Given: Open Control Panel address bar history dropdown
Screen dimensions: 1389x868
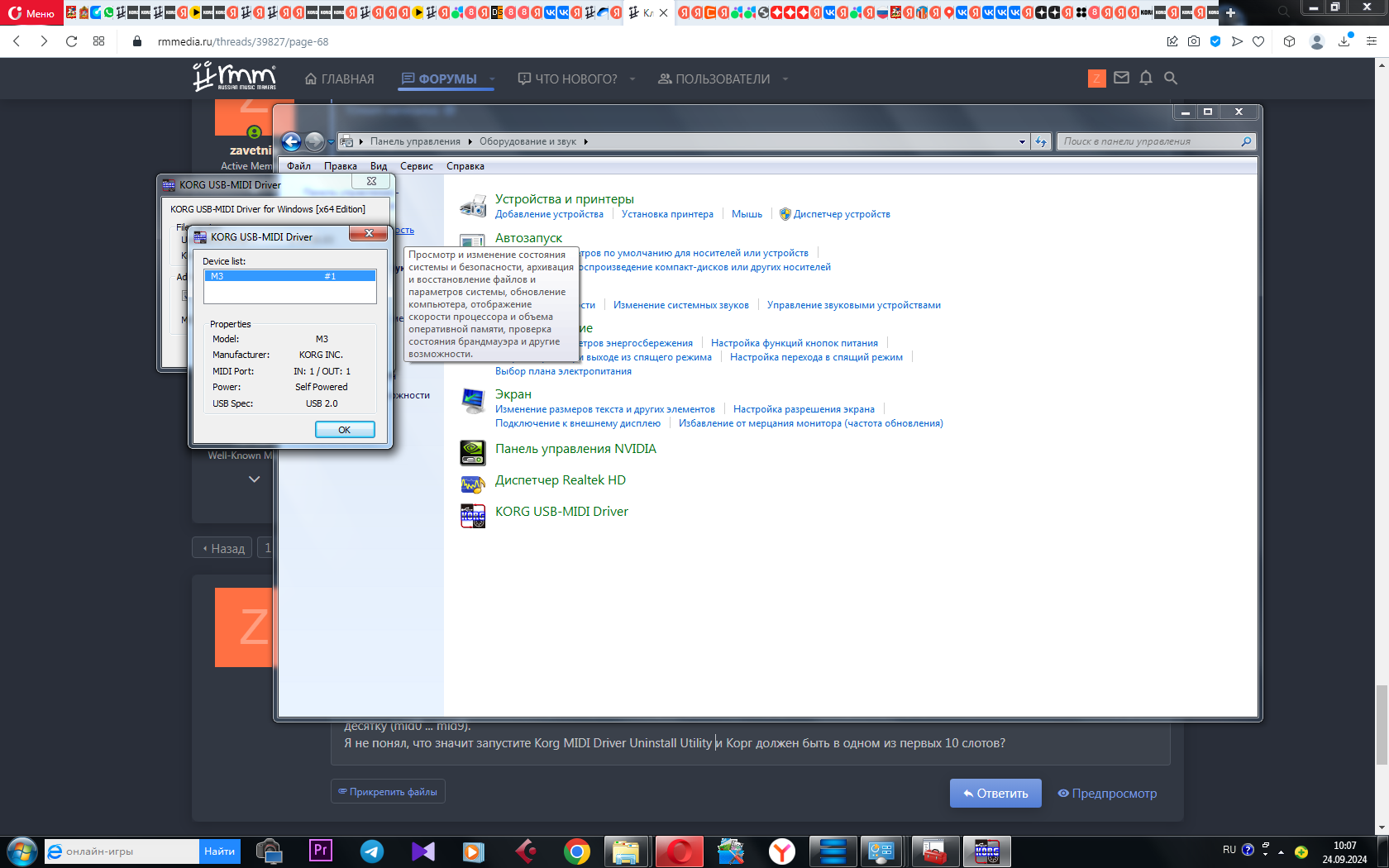Looking at the screenshot, I should point(1022,141).
